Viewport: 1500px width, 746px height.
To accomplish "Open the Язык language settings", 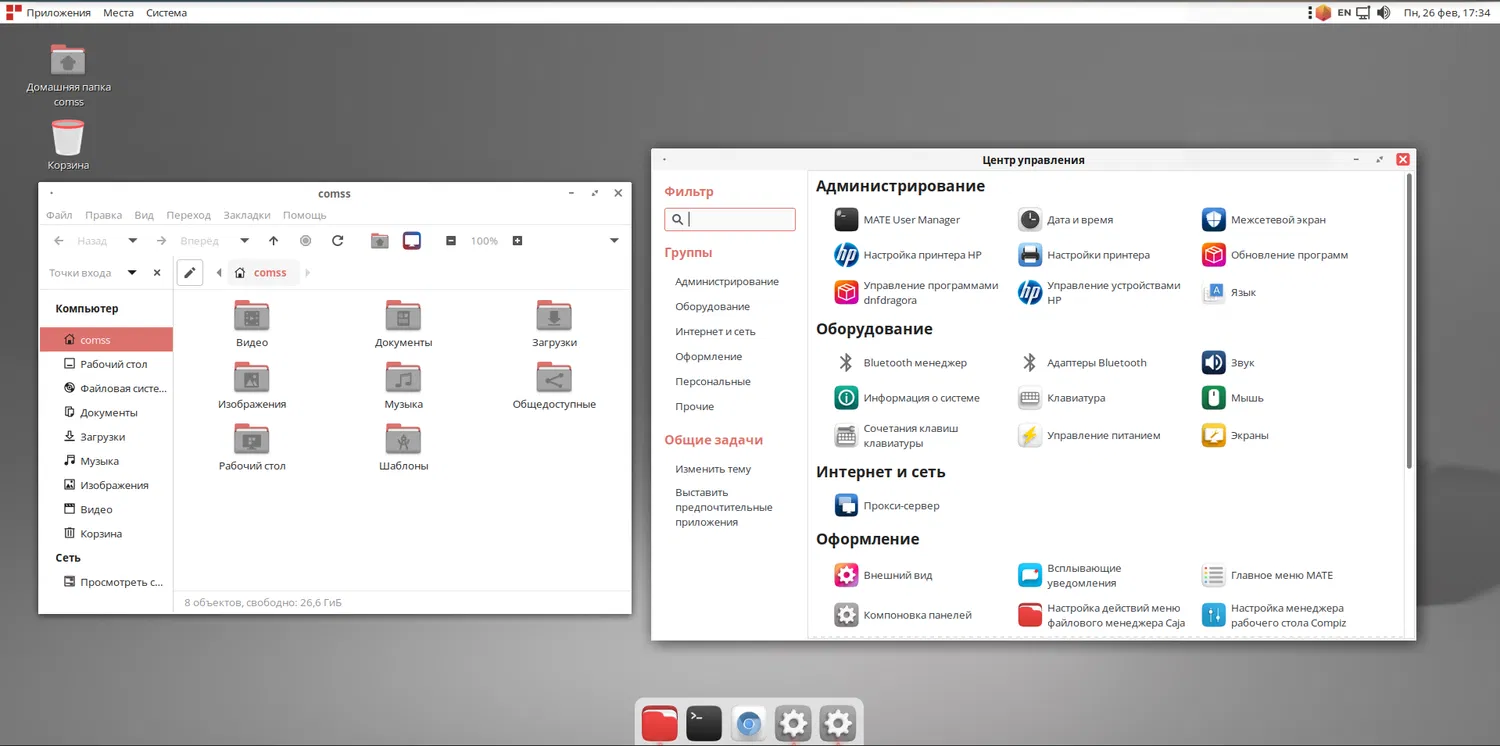I will coord(1229,292).
